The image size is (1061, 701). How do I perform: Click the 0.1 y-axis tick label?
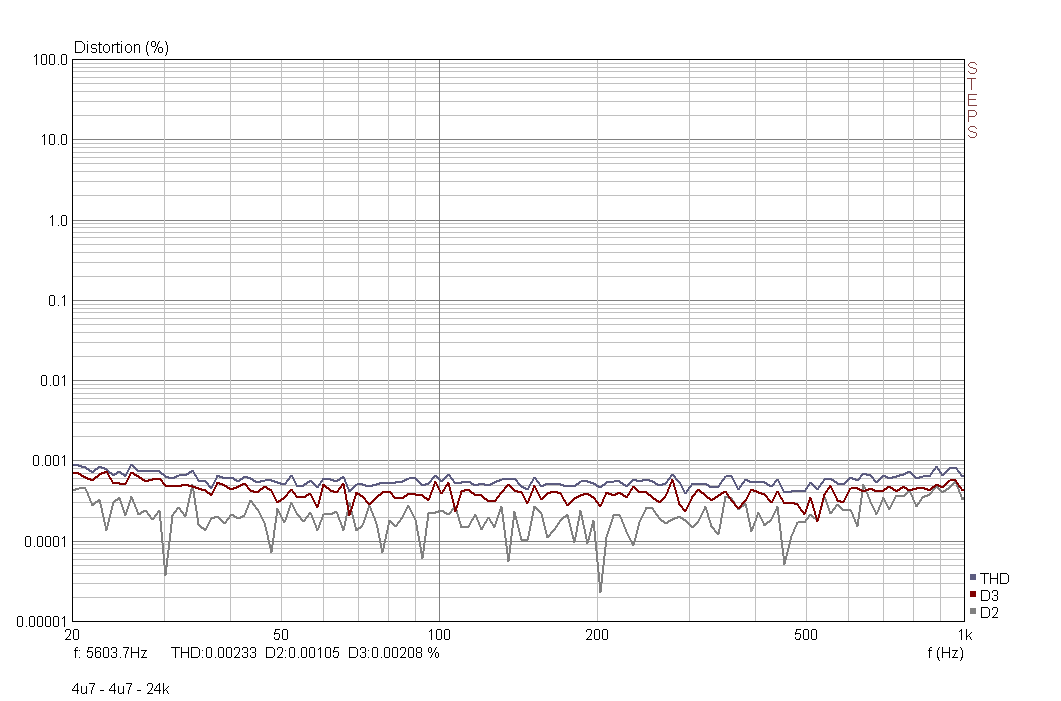58,300
